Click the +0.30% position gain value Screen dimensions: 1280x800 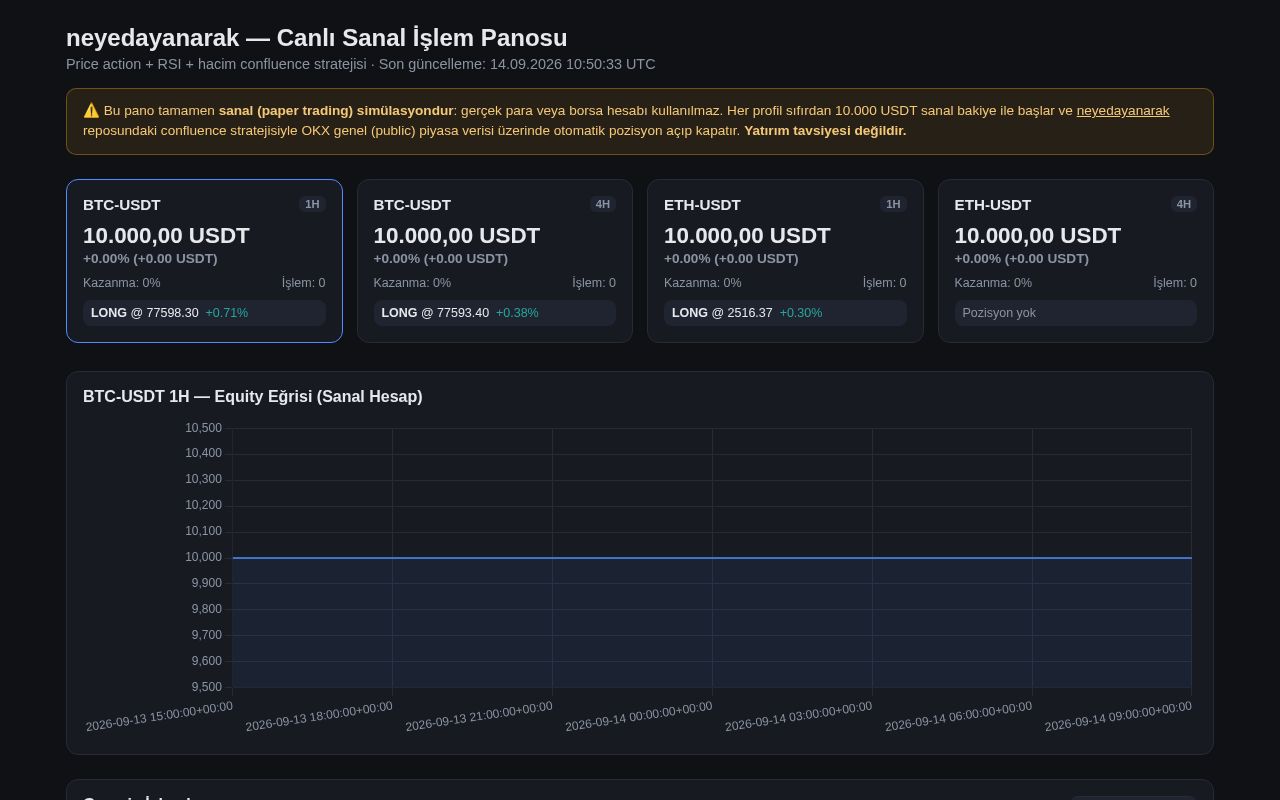[801, 313]
